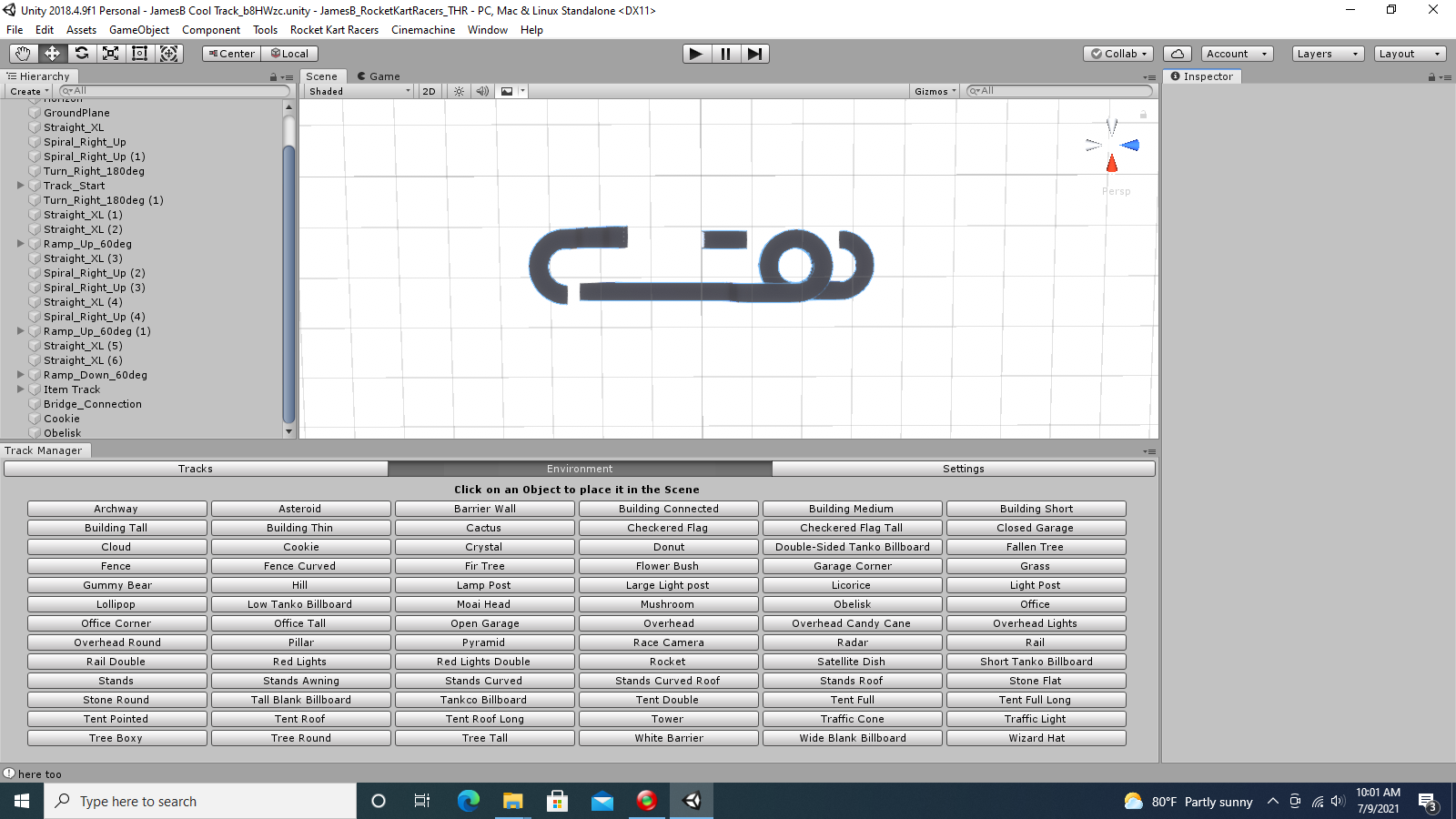The width and height of the screenshot is (1456, 819).
Task: Open the Shaded draw mode dropdown
Action: click(x=359, y=91)
